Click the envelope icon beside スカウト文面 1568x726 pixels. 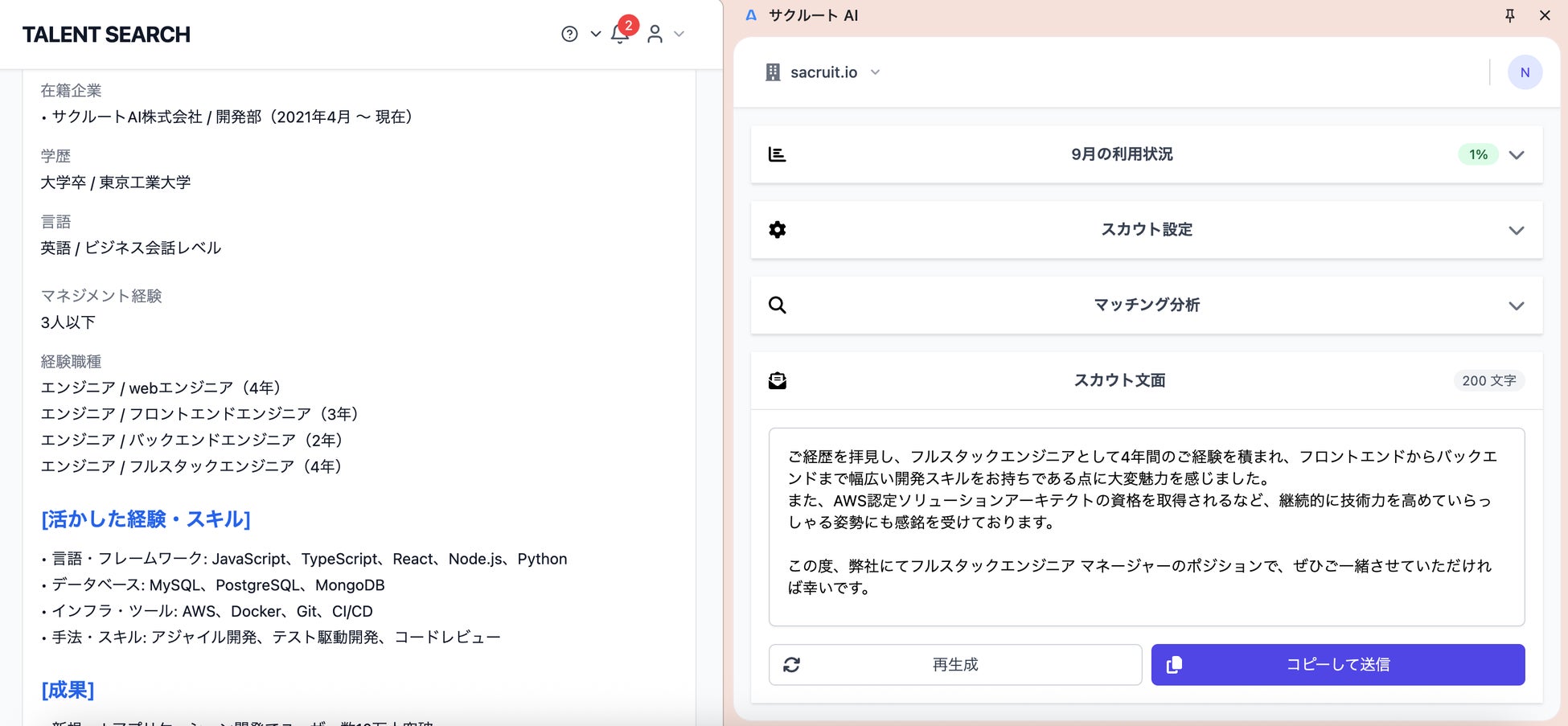coord(777,380)
